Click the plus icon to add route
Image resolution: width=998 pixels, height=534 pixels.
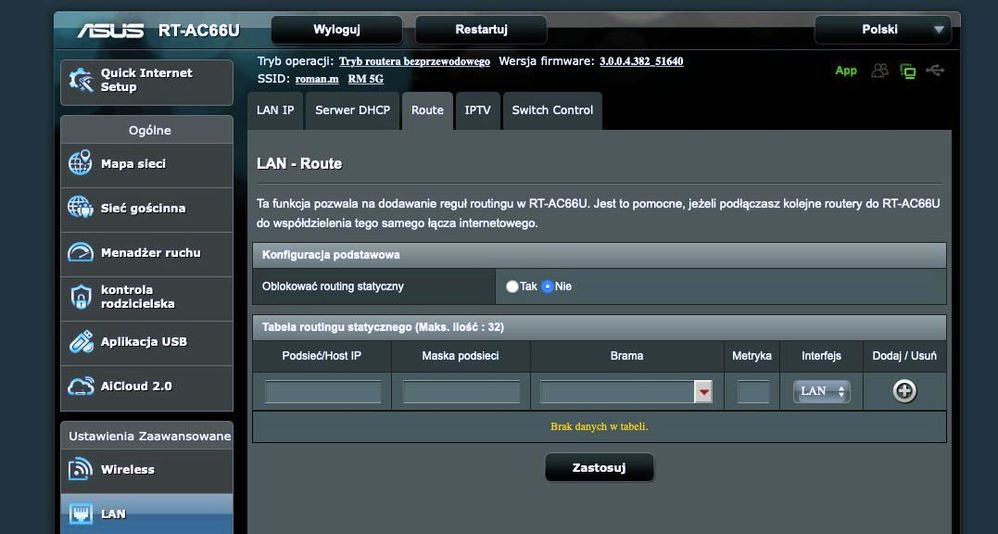point(904,391)
